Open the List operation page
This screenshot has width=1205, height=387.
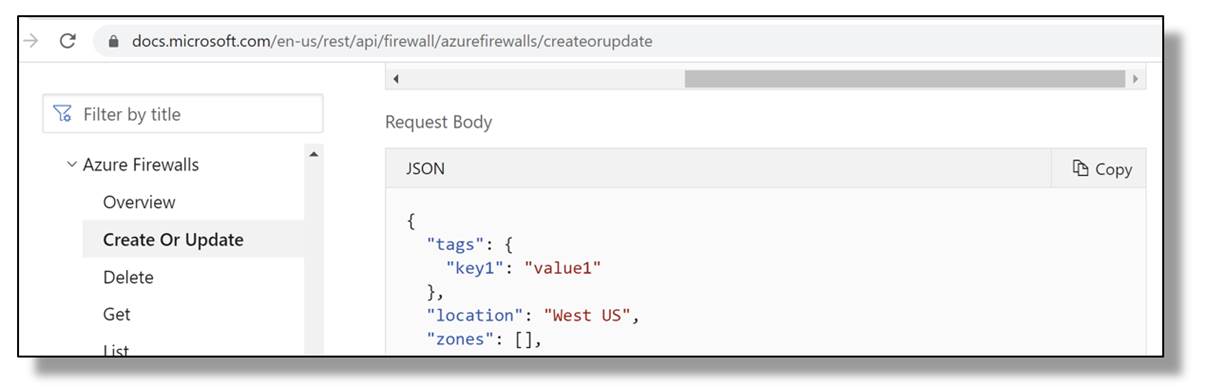click(116, 349)
